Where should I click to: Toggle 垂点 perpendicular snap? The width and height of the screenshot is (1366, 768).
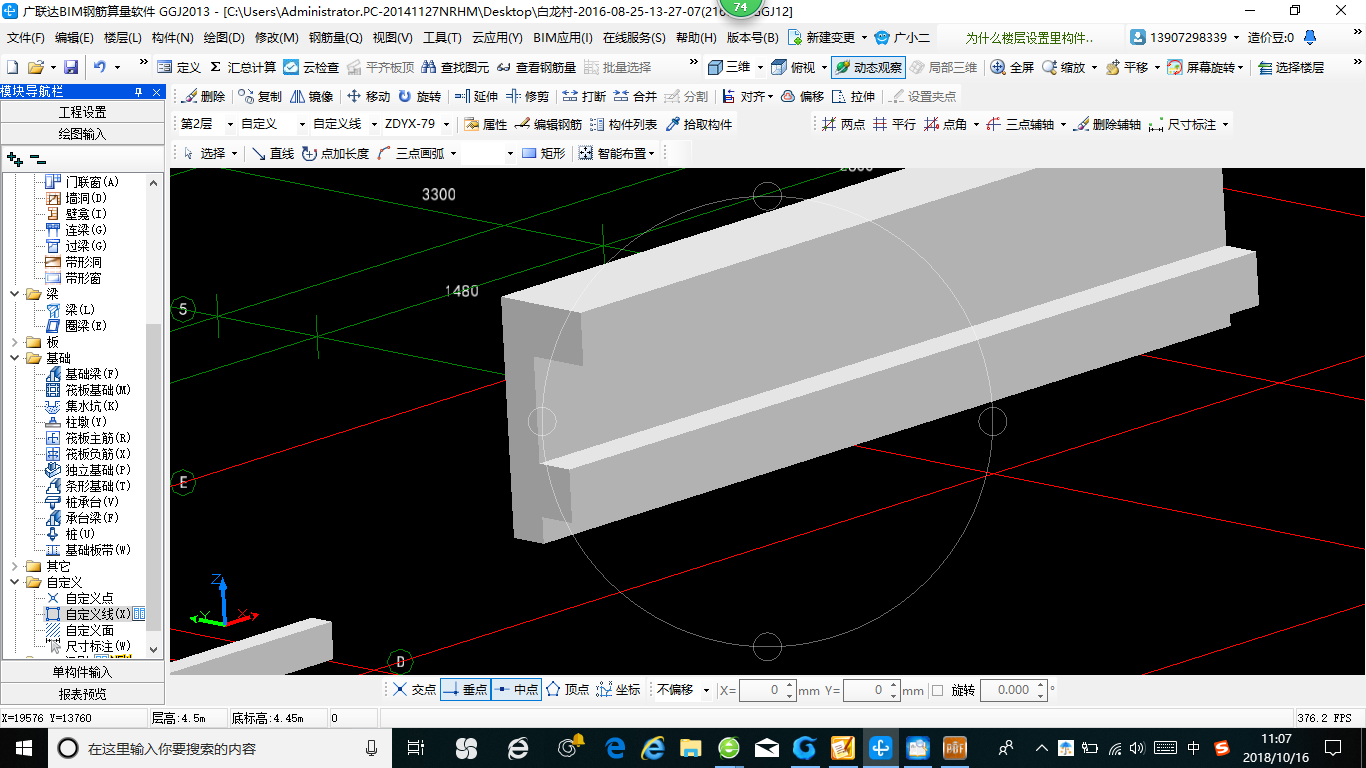465,690
